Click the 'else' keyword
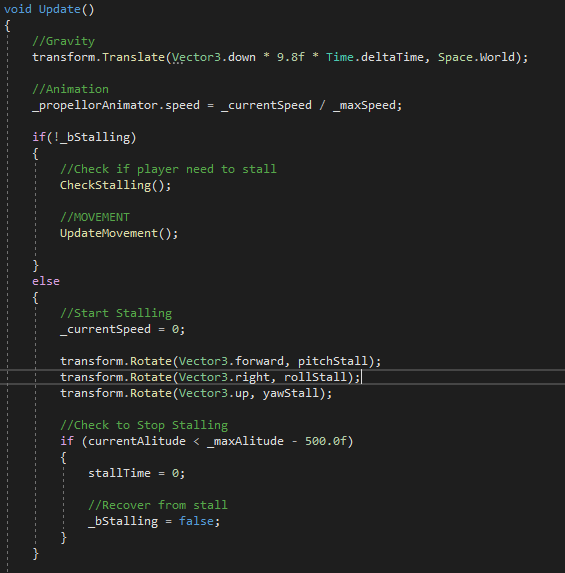 click(46, 281)
